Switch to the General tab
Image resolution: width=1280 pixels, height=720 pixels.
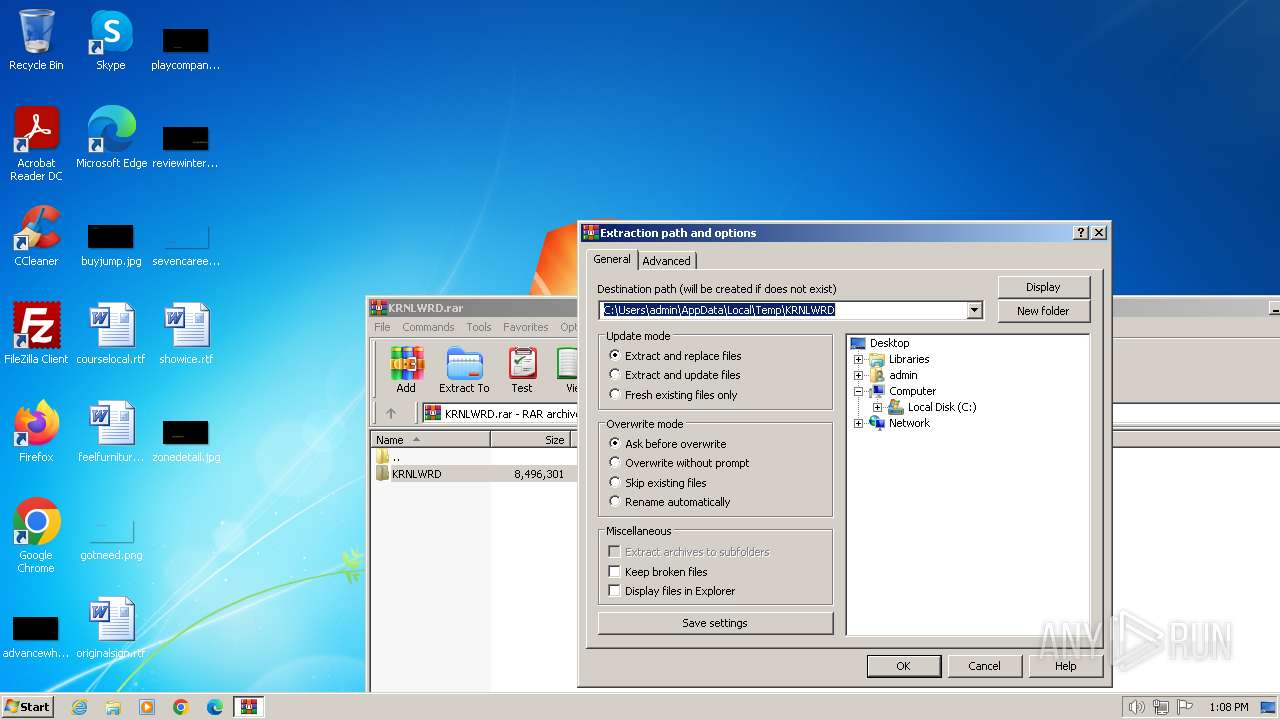[x=611, y=259]
